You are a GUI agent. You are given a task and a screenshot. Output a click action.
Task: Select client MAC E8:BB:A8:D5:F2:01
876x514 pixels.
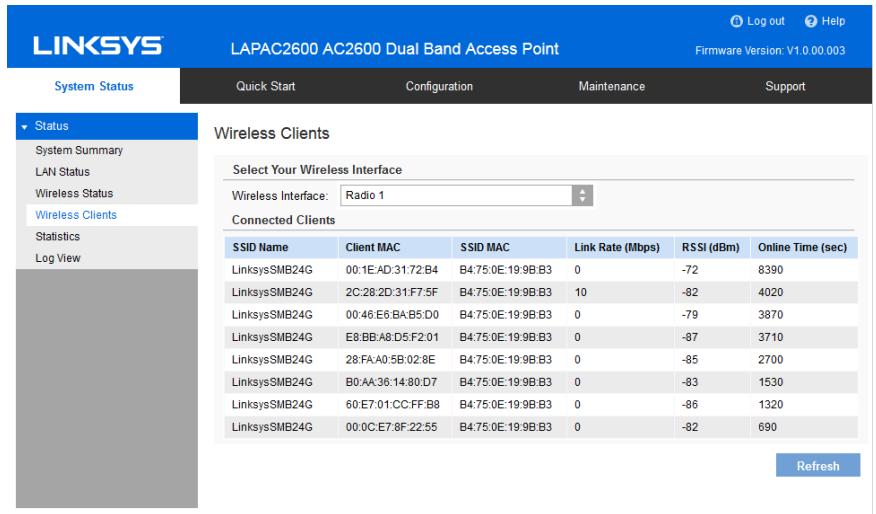coord(392,337)
